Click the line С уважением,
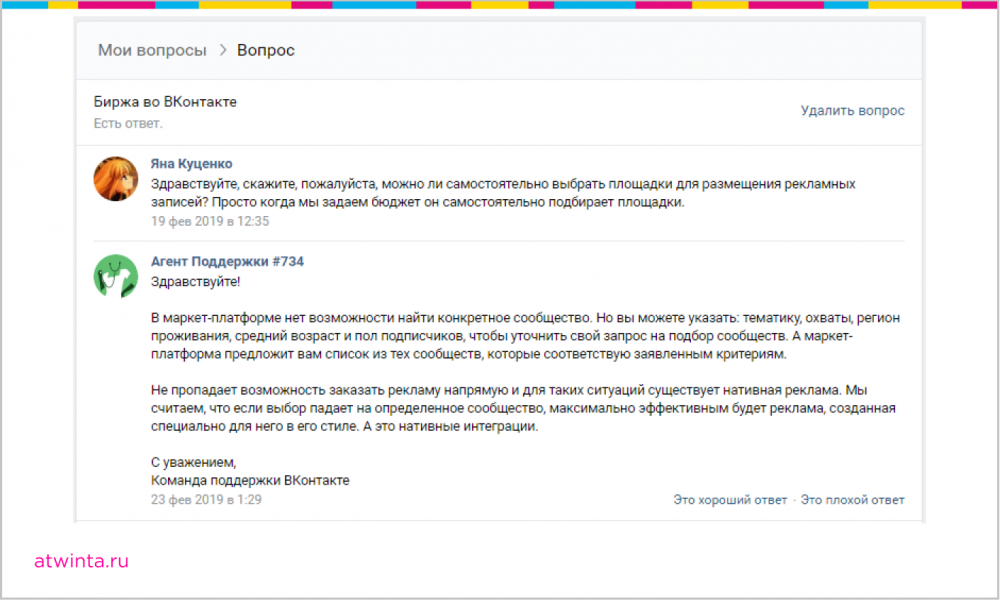This screenshot has height=600, width=1000. pyautogui.click(x=193, y=462)
